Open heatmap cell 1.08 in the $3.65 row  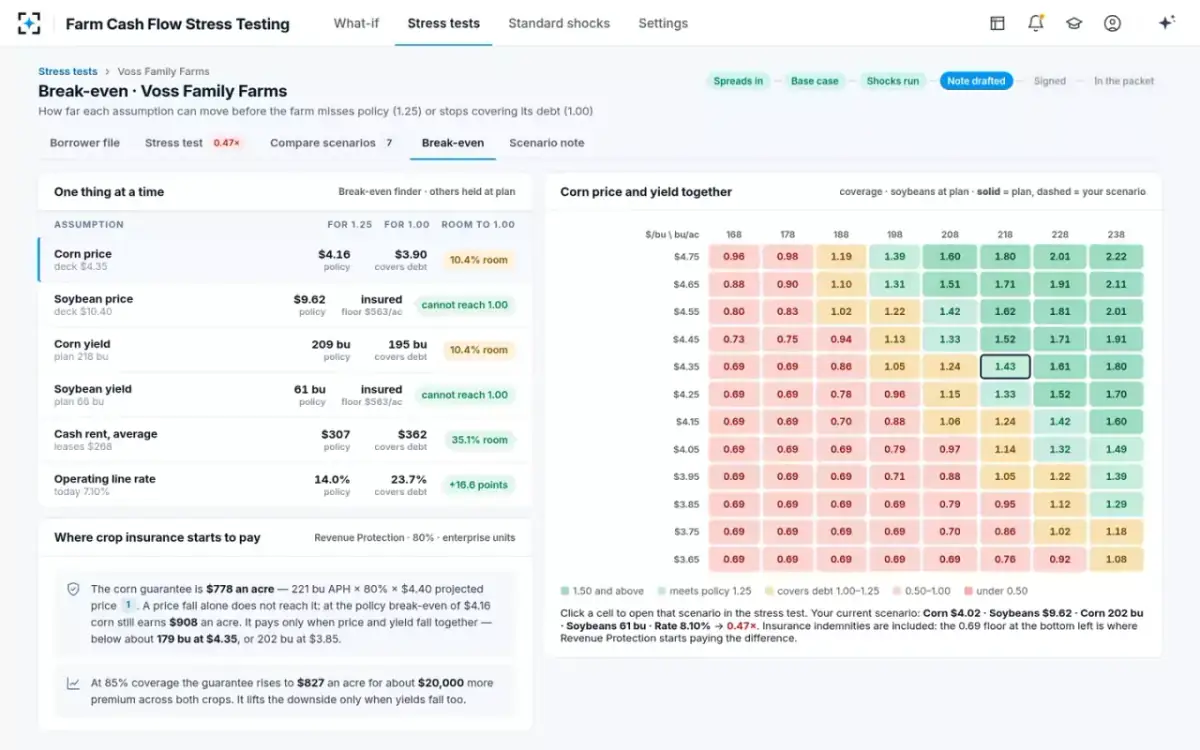(x=1116, y=559)
